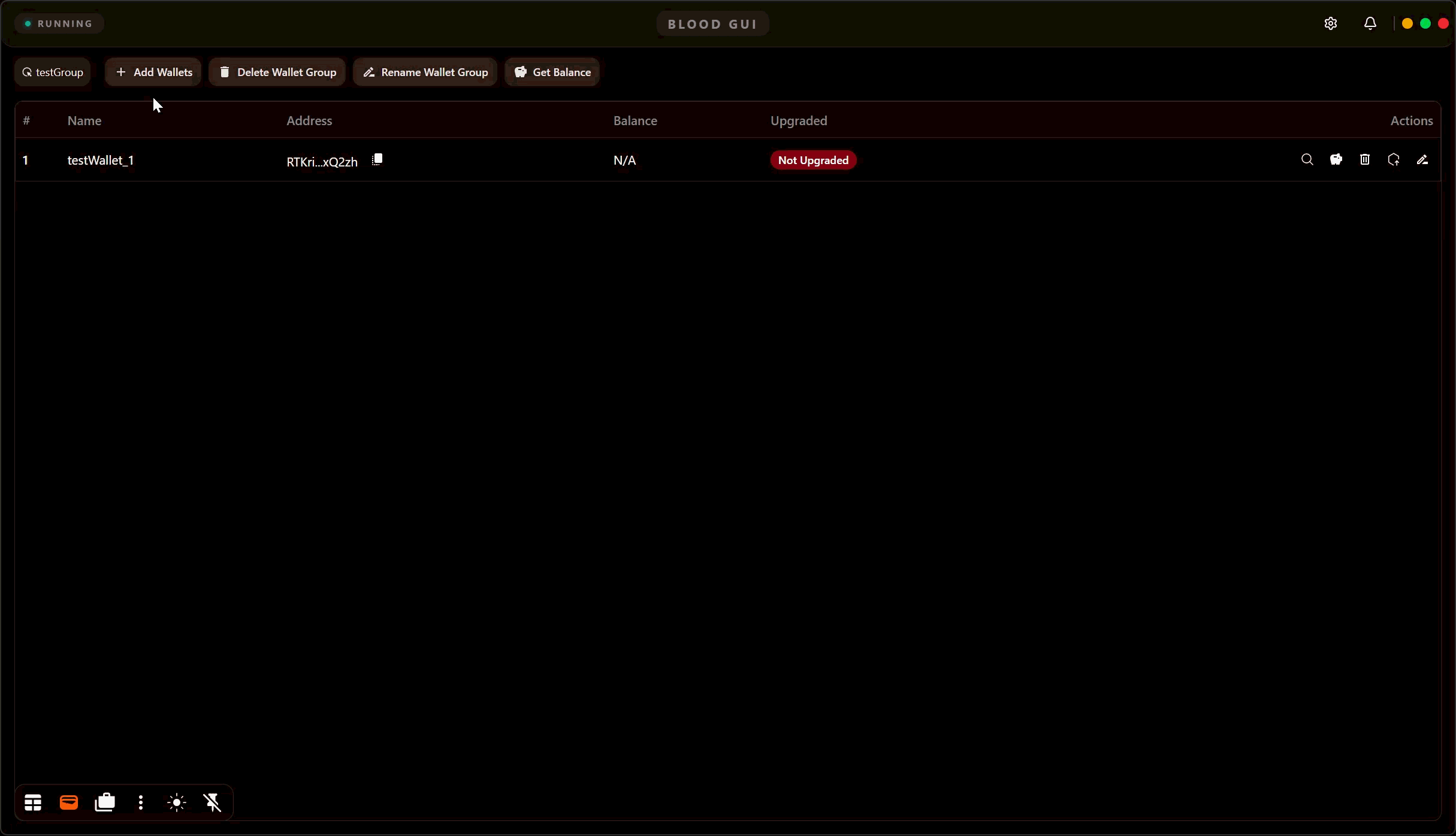Click the hexagon upgrade icon for testWallet_1
This screenshot has width=1456, height=836.
[x=1393, y=160]
